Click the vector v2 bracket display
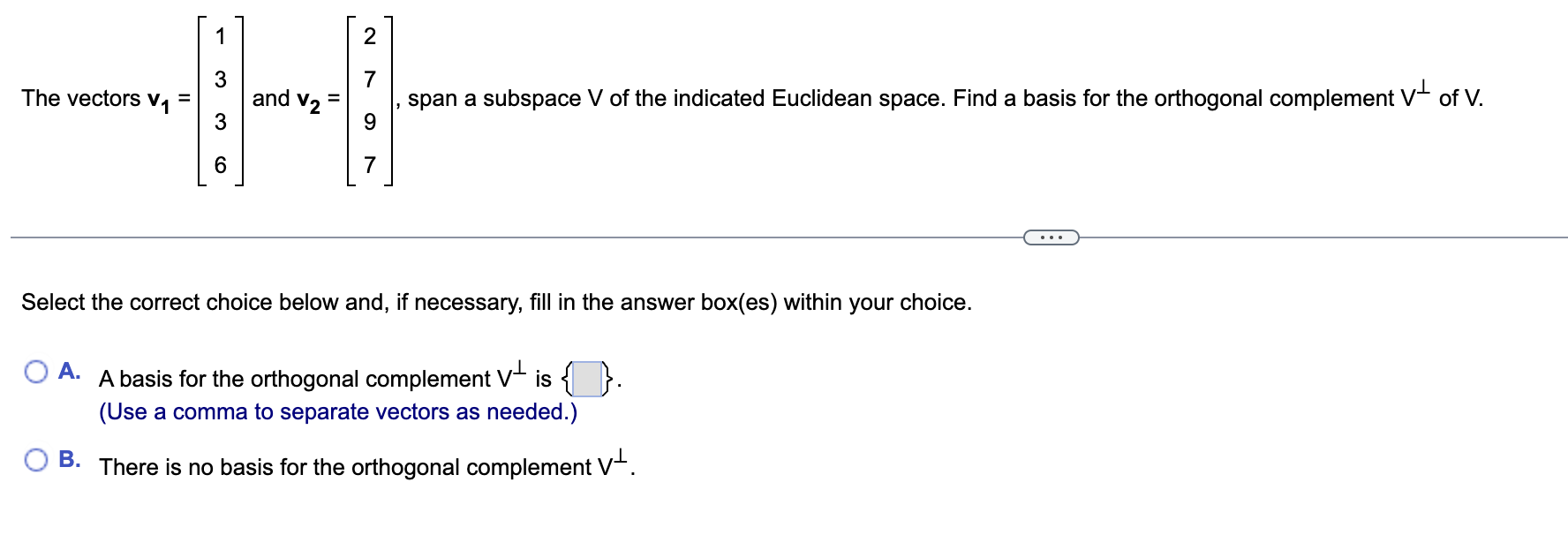The width and height of the screenshot is (1568, 535). tap(368, 100)
